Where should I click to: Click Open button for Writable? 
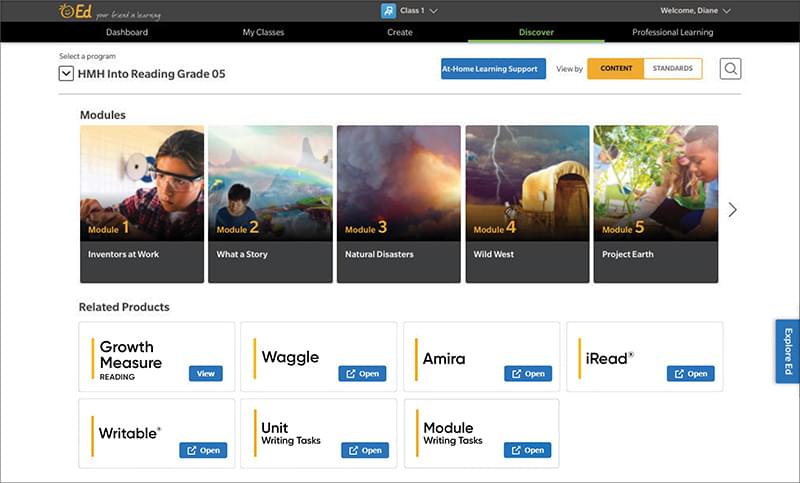click(203, 450)
